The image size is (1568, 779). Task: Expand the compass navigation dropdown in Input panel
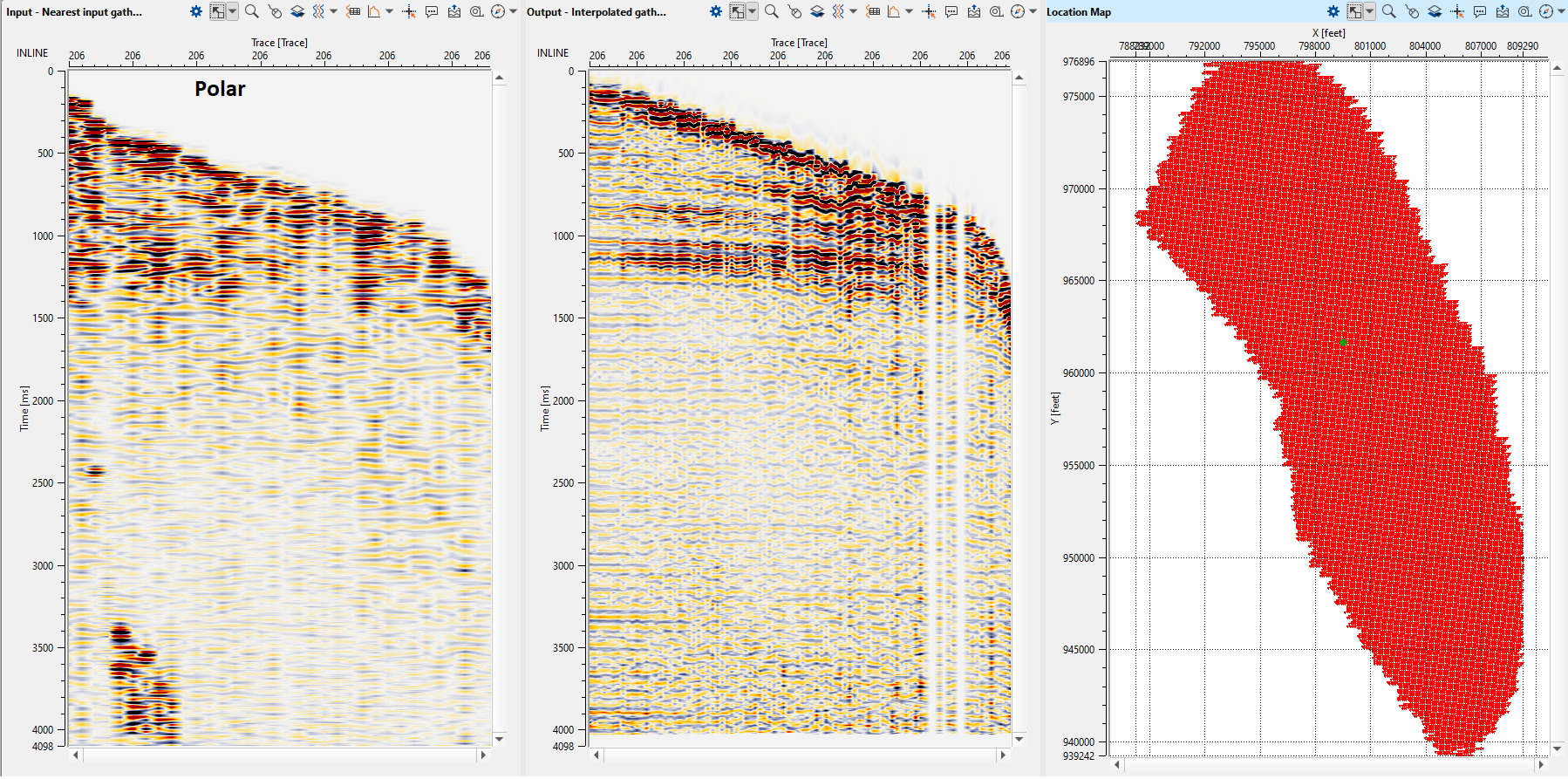(x=514, y=11)
